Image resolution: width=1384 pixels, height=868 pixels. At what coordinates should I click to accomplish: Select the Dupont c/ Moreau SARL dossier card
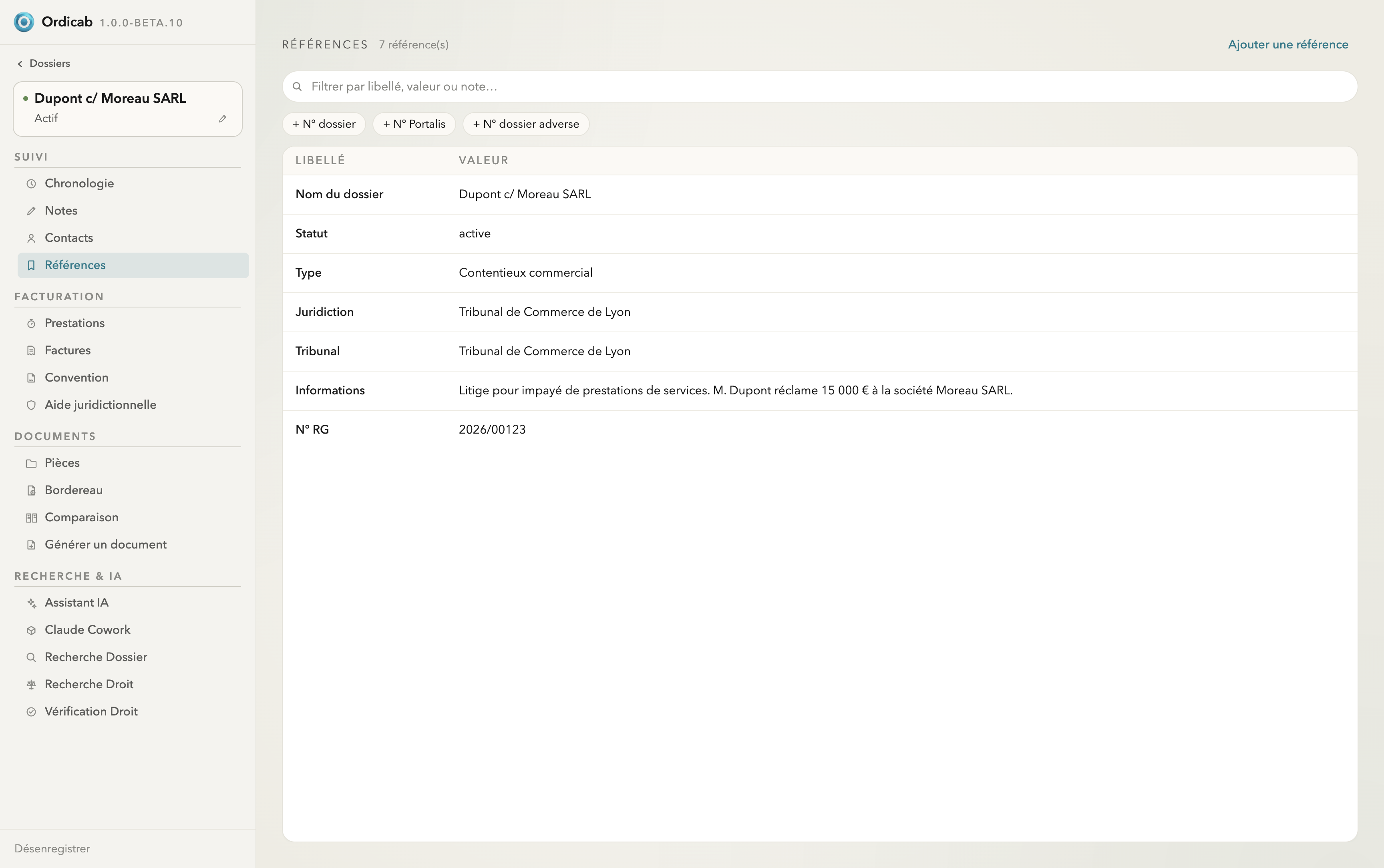[x=127, y=109]
